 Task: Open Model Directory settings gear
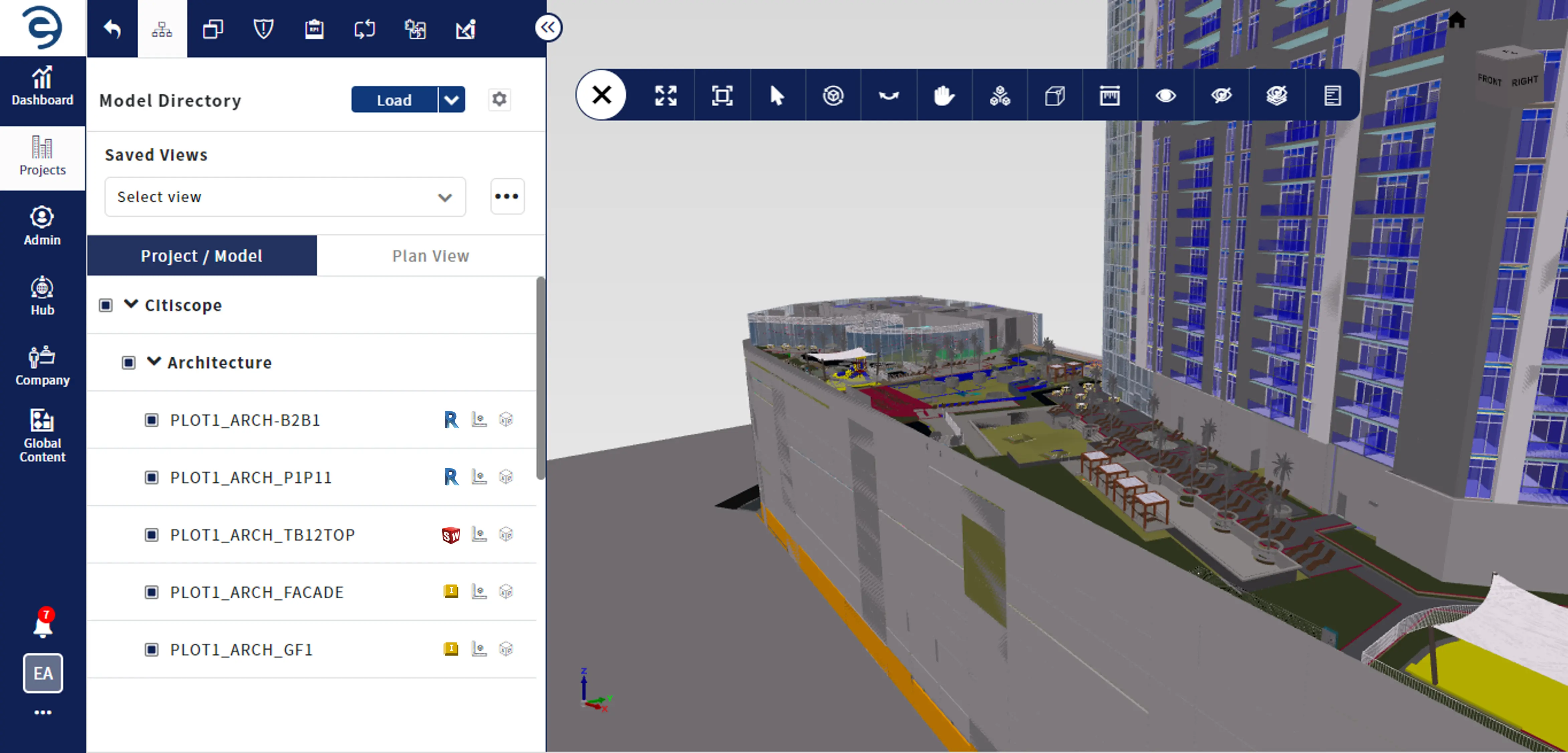click(499, 99)
